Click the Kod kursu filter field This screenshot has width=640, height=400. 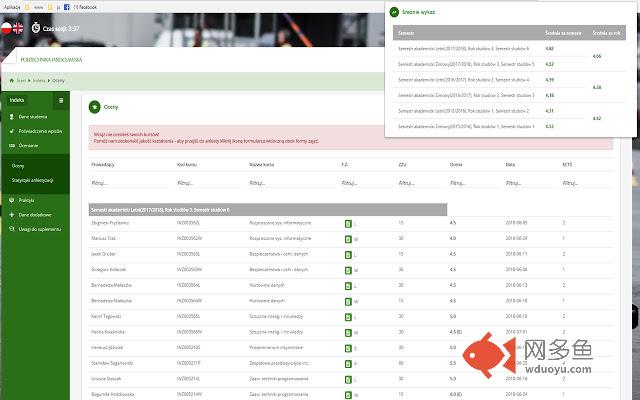pyautogui.click(x=210, y=183)
